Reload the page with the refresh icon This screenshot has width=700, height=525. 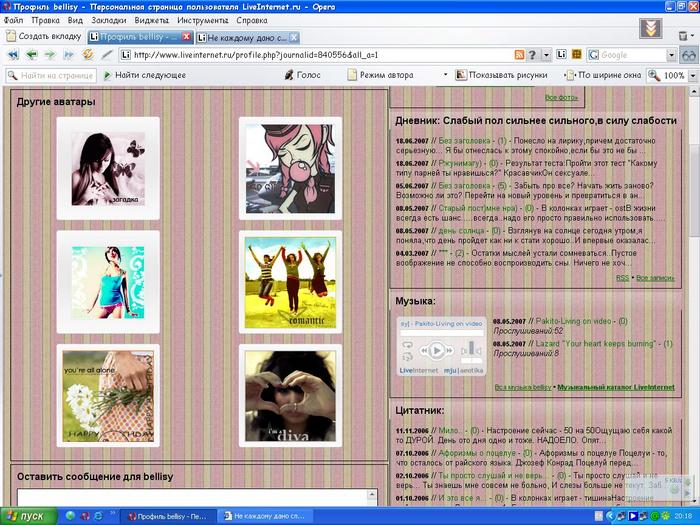click(88, 54)
